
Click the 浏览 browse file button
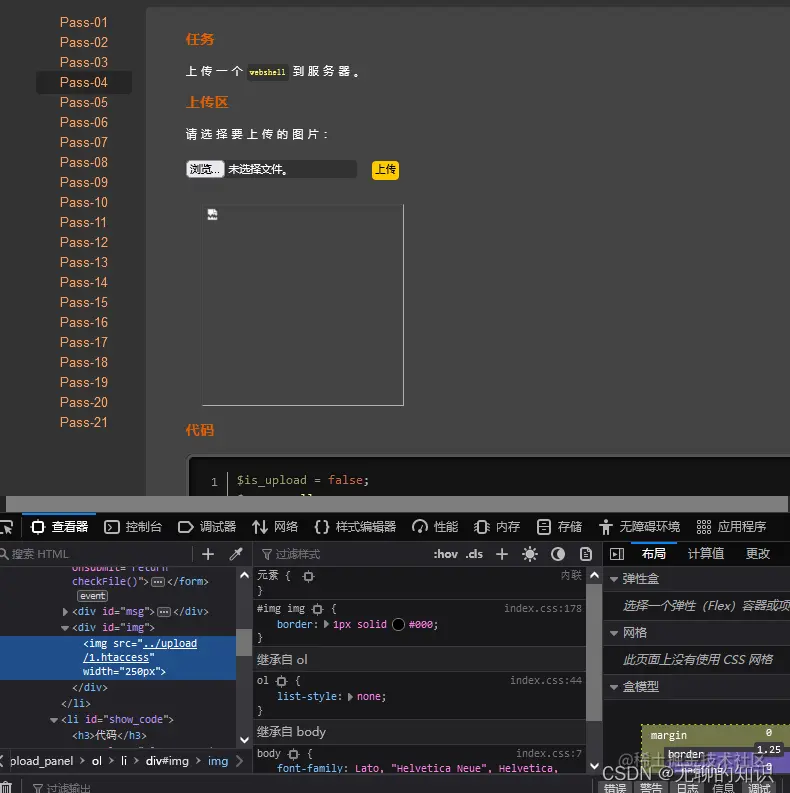pos(205,169)
